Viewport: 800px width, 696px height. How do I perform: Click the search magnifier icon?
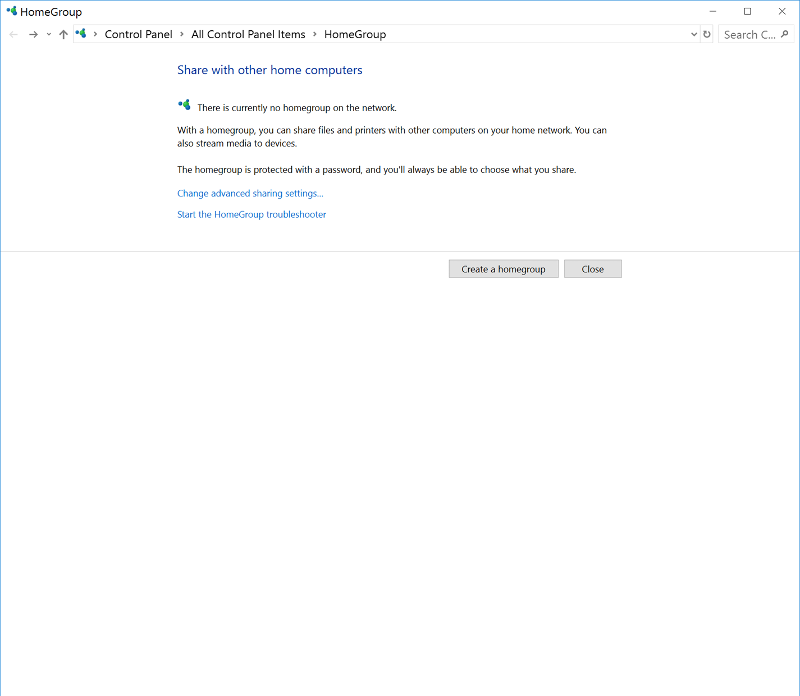785,34
